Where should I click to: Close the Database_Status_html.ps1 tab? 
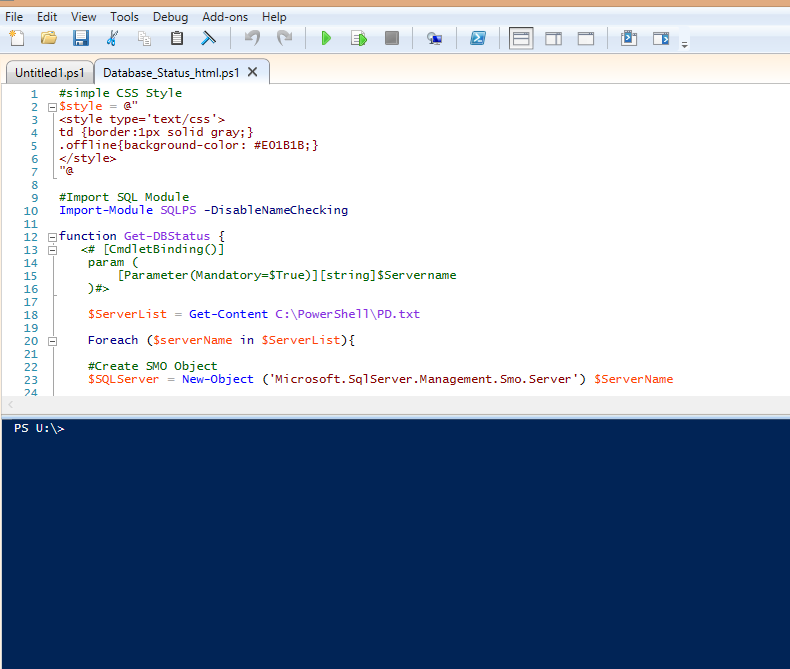pos(253,72)
